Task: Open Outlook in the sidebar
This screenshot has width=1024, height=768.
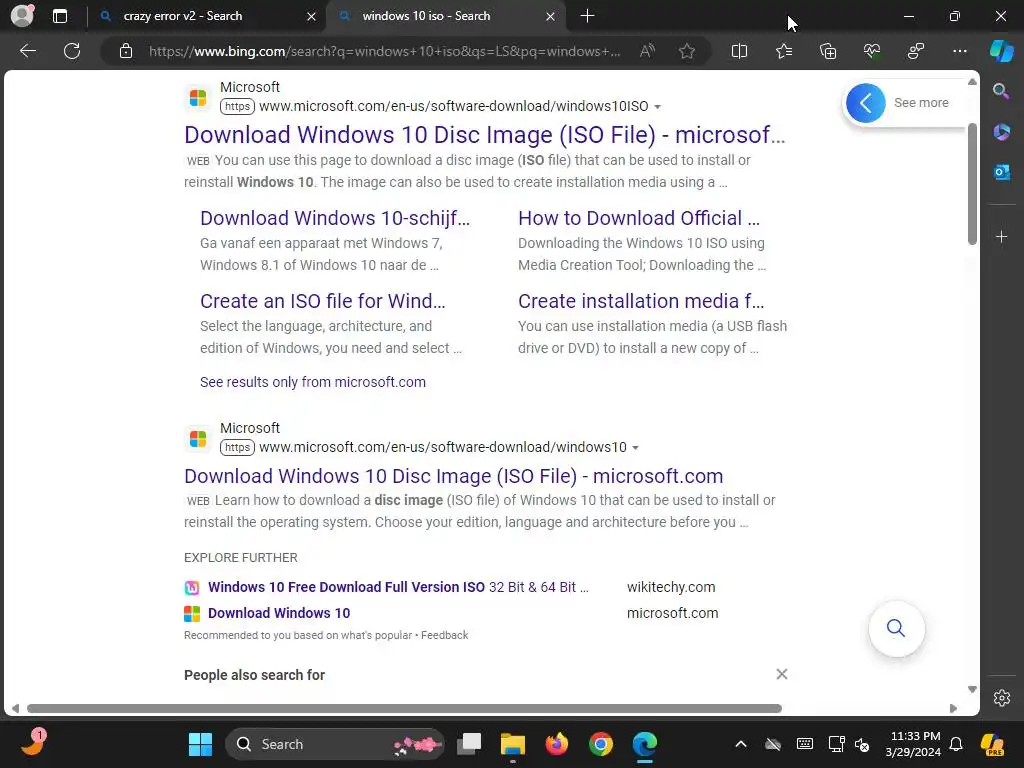Action: tap(1002, 172)
